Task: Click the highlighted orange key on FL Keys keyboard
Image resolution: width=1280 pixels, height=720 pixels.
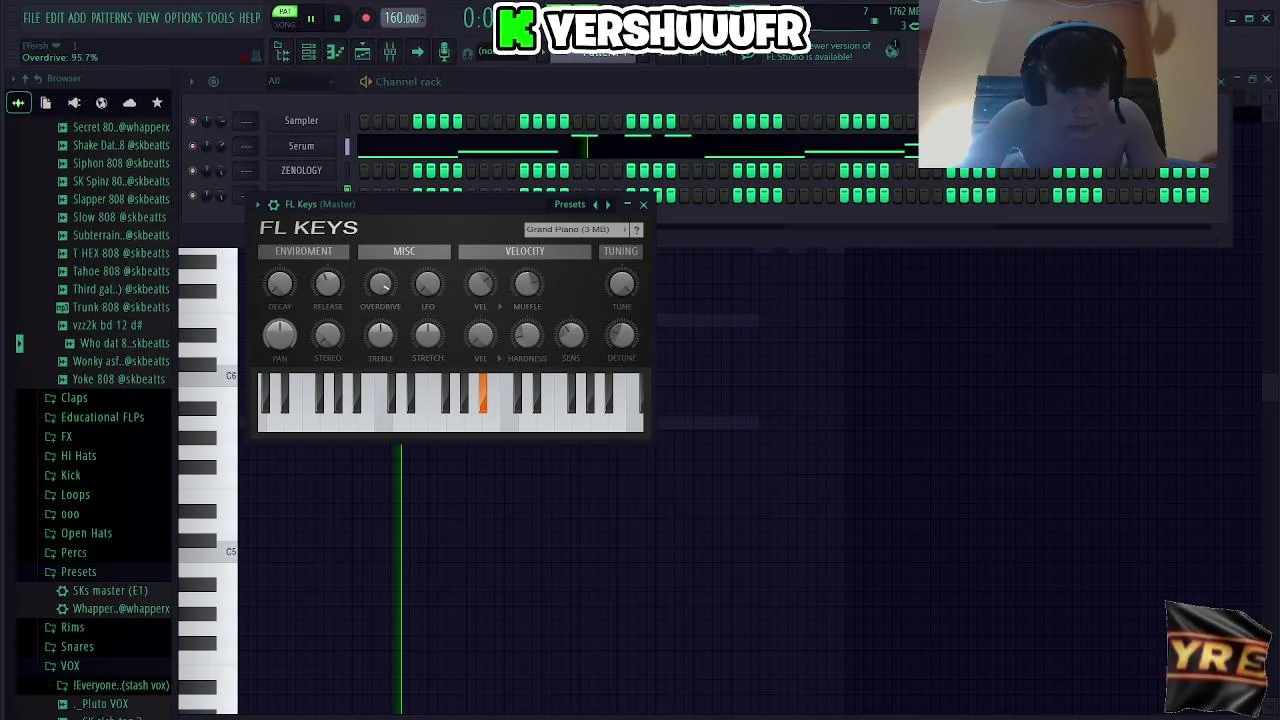Action: click(x=483, y=392)
